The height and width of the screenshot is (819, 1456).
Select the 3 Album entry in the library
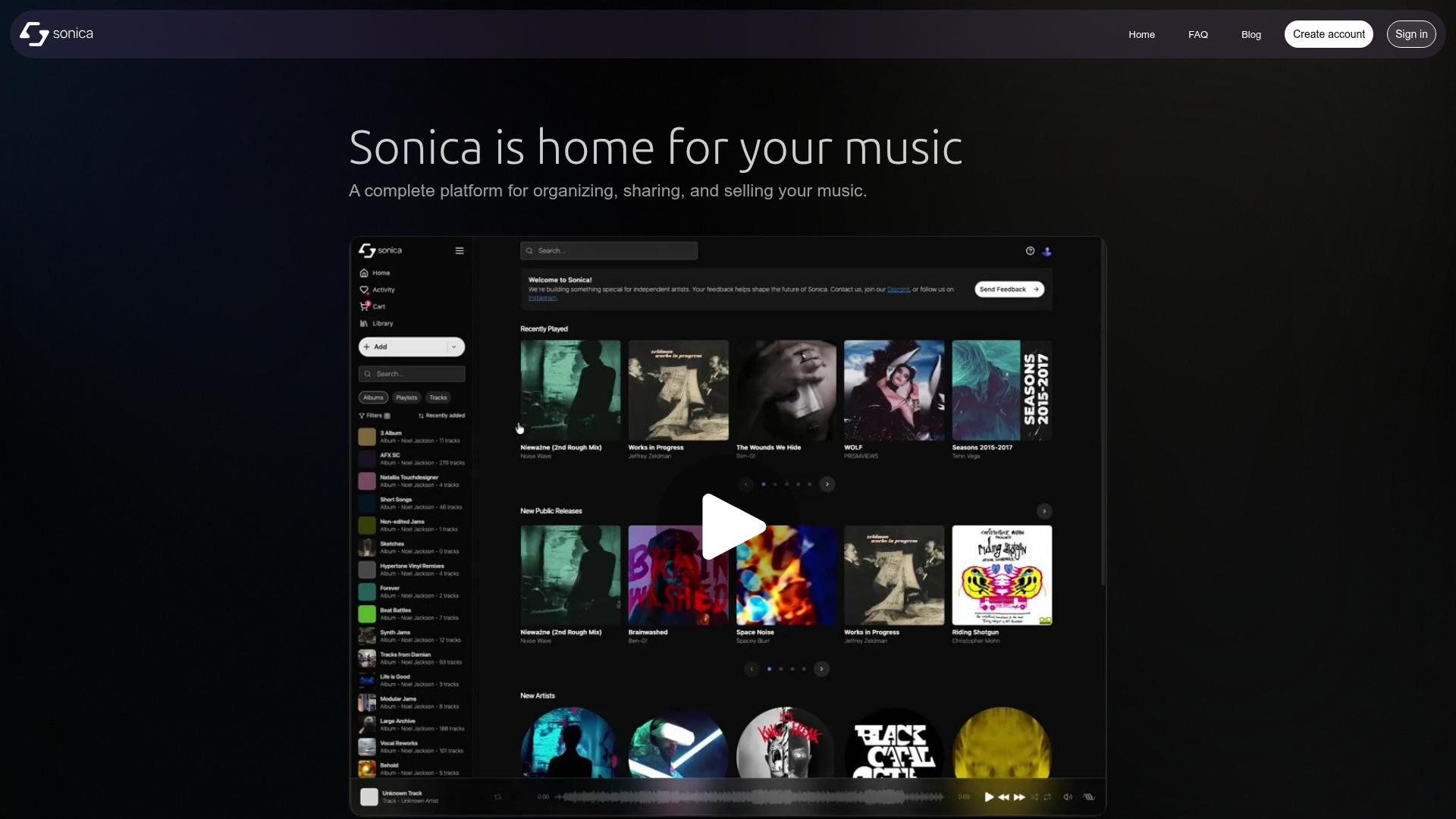coord(412,437)
